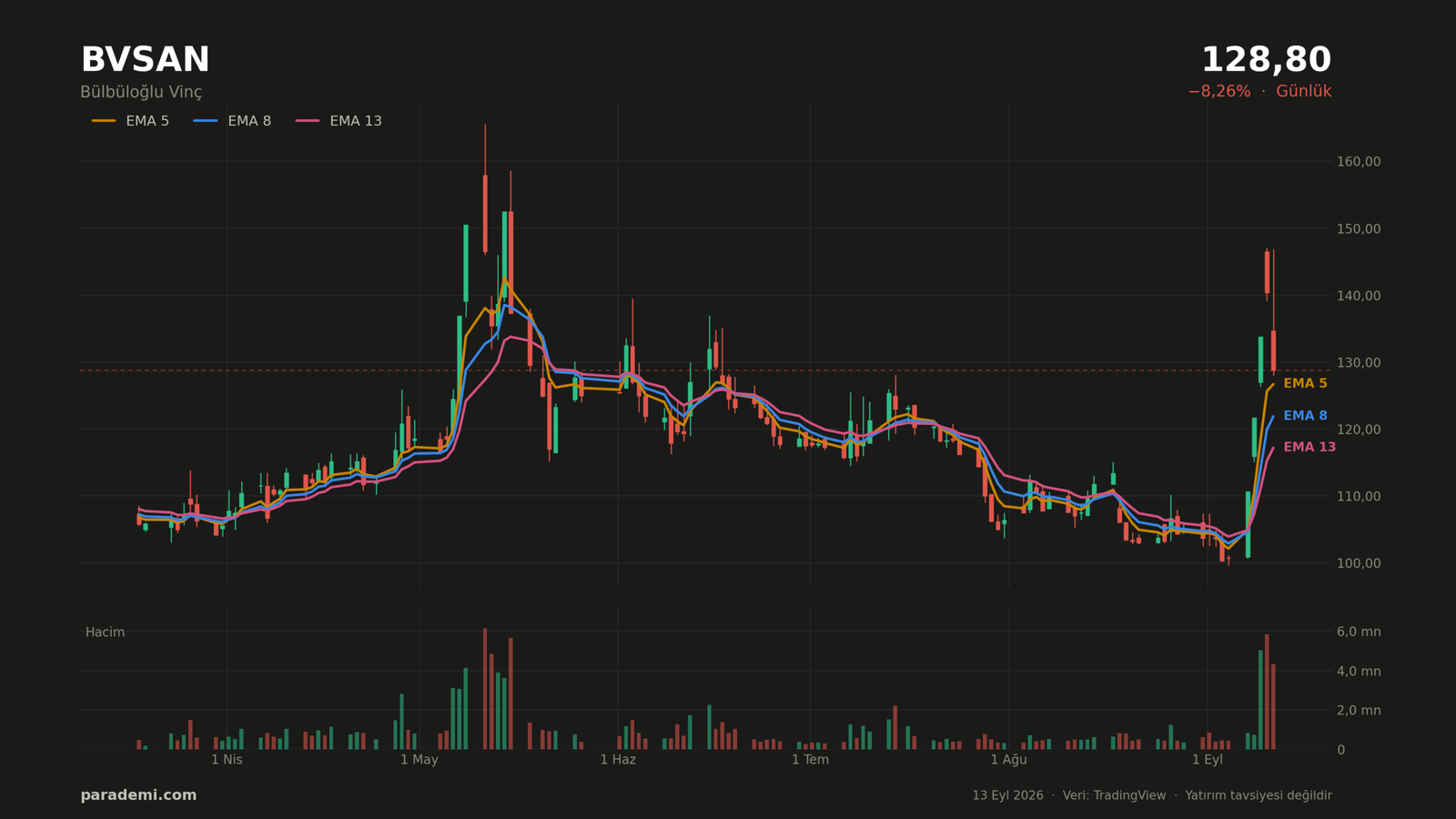Click the 1 Nis date axis label
This screenshot has width=1456, height=819.
click(227, 760)
